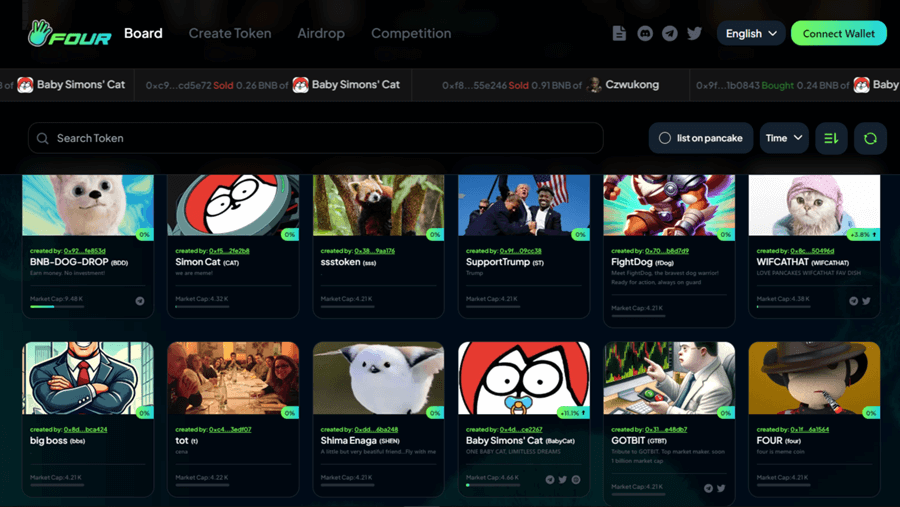Screen dimensions: 900x507
Task: Click the FOUR logo
Action: click(69, 33)
